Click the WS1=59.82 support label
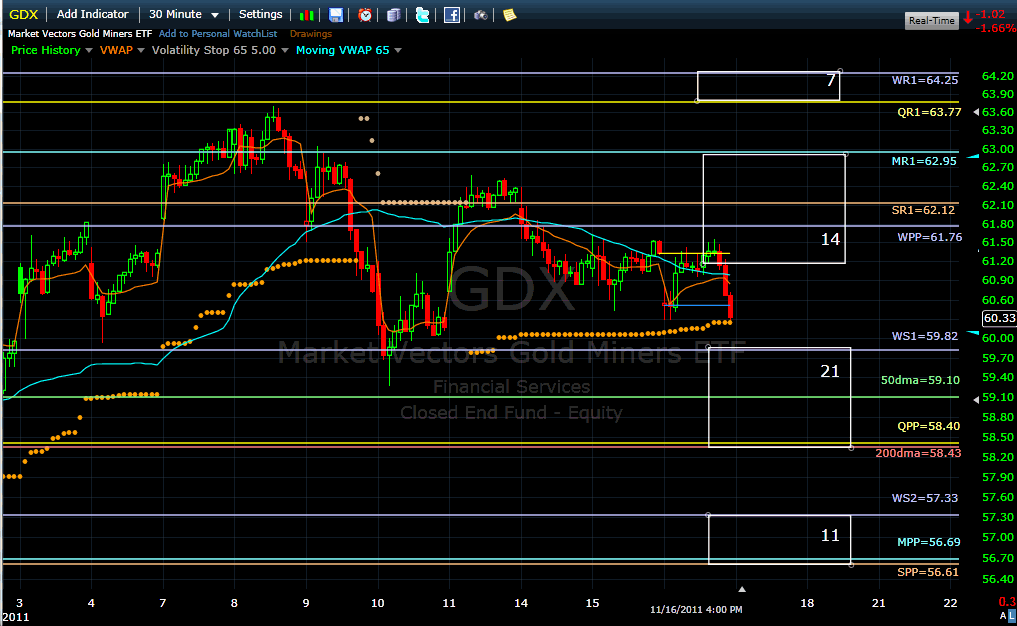The width and height of the screenshot is (1017, 626). pos(925,336)
